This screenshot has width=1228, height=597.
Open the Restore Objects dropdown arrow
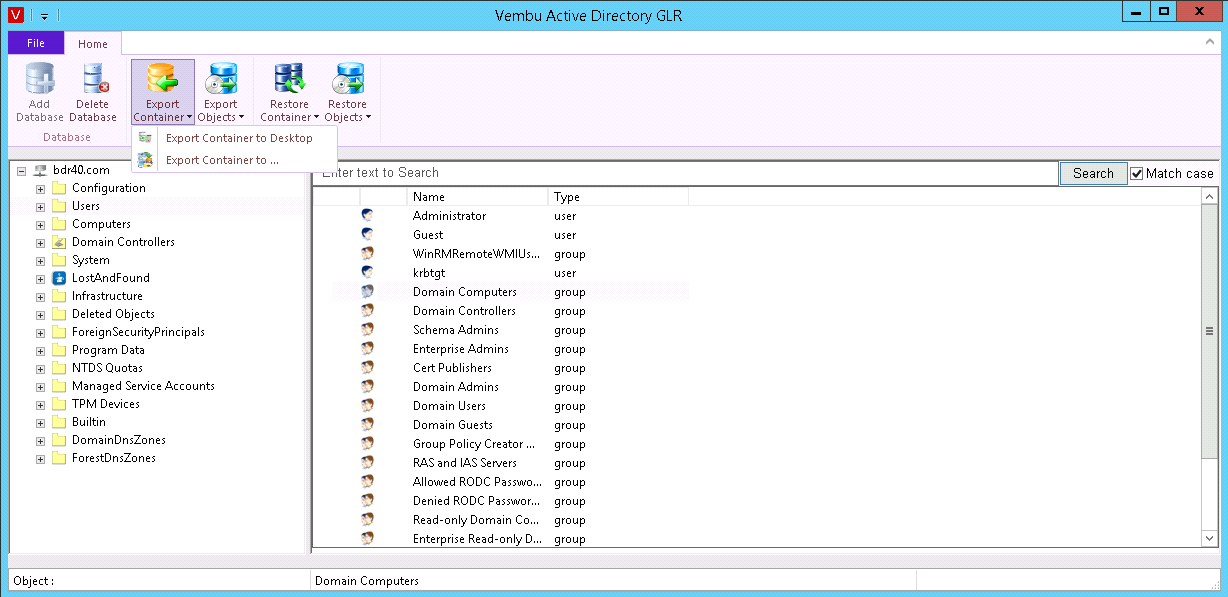368,118
